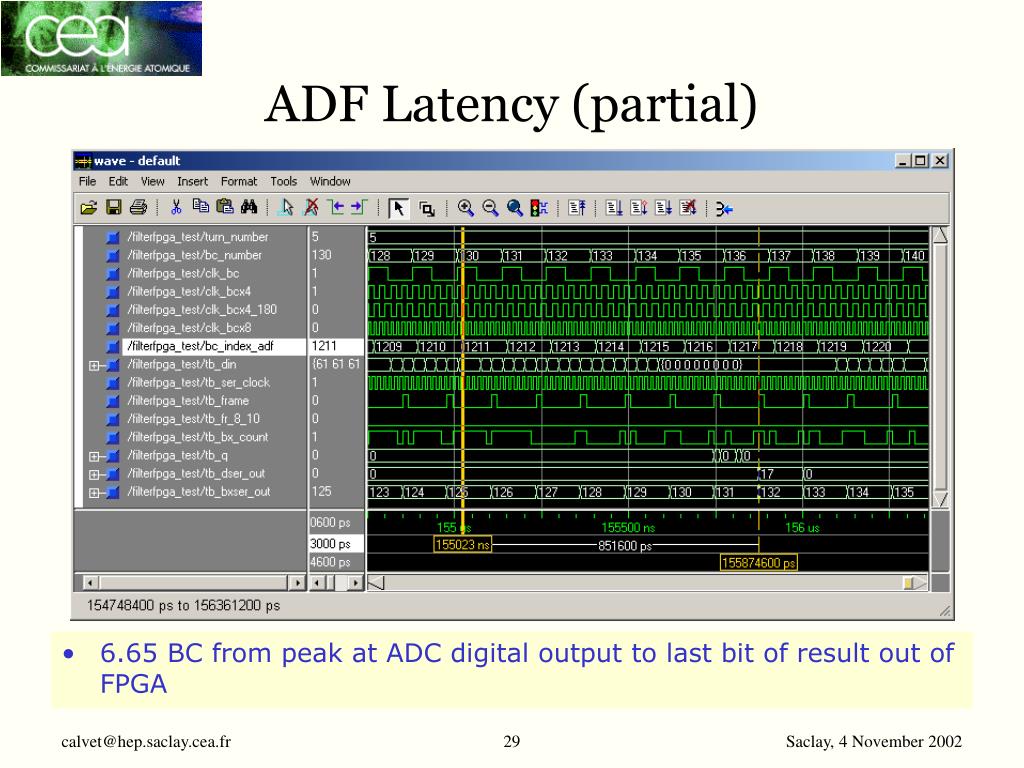The height and width of the screenshot is (768, 1024).
Task: Expand the tb_din signal bus
Action: (x=94, y=366)
